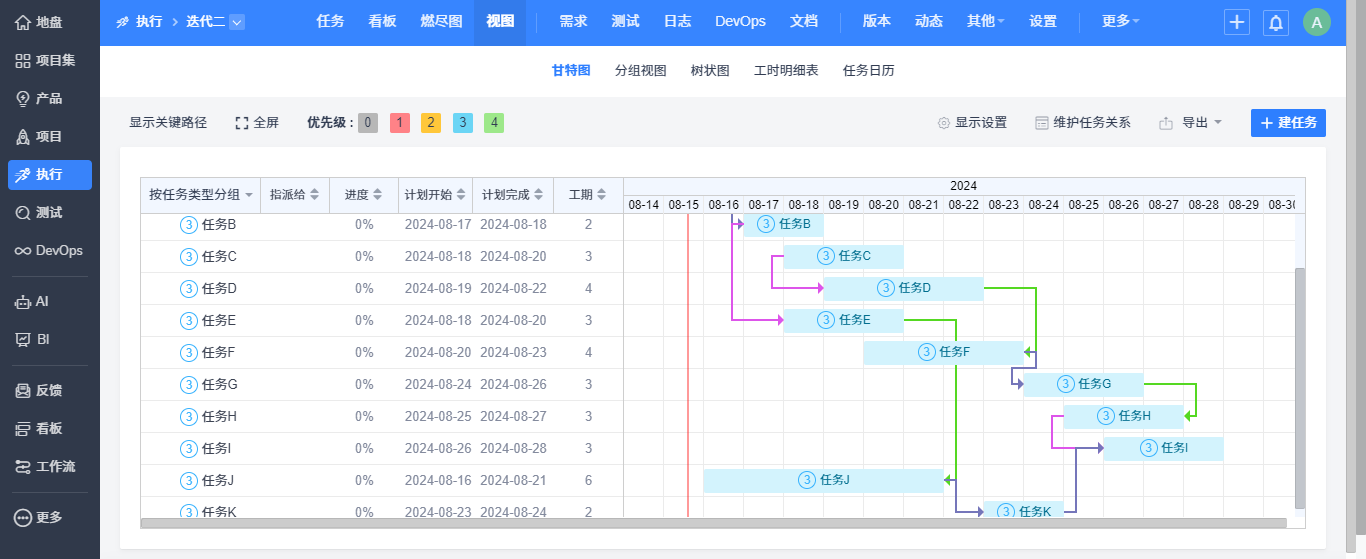The width and height of the screenshot is (1366, 559).
Task: Select the 工时明细表 sub-tab
Action: pyautogui.click(x=786, y=71)
